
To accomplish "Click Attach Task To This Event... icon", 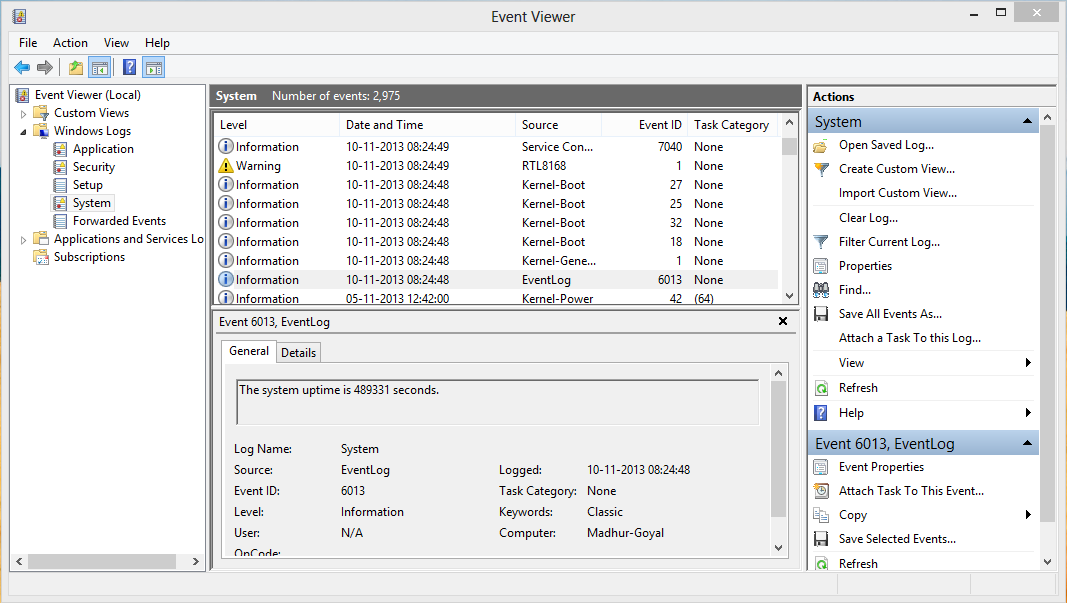I will tap(821, 491).
